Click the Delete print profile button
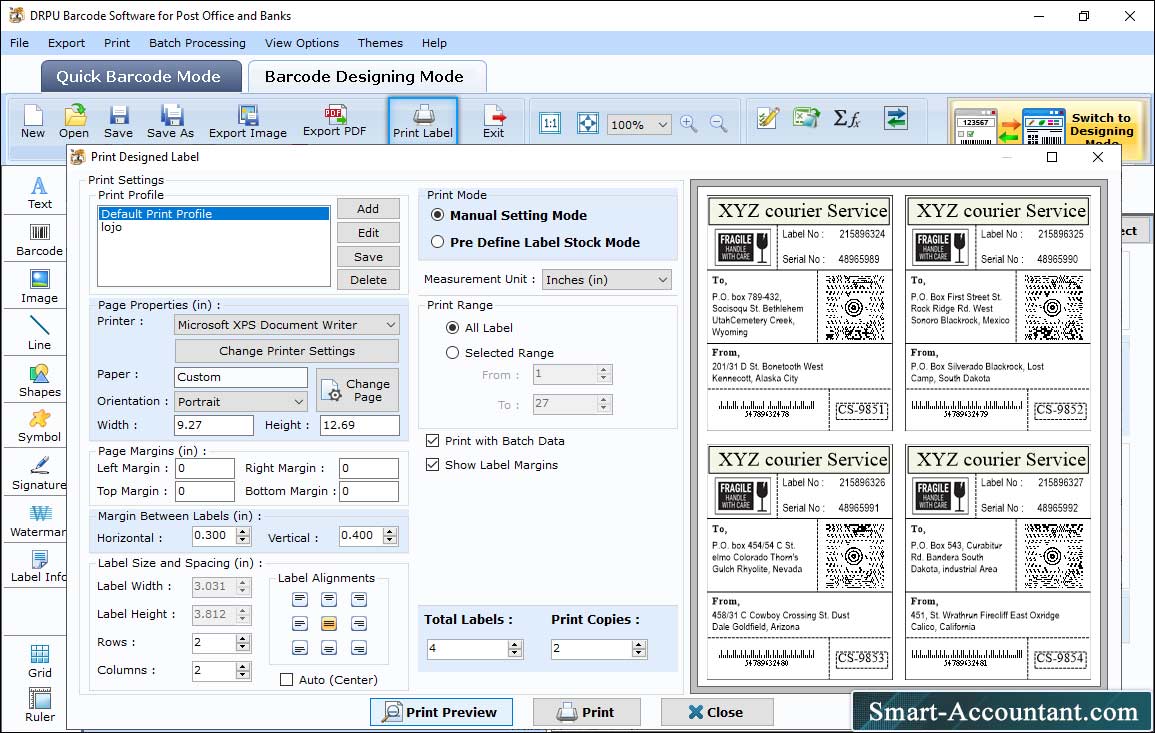The image size is (1155, 733). [368, 280]
